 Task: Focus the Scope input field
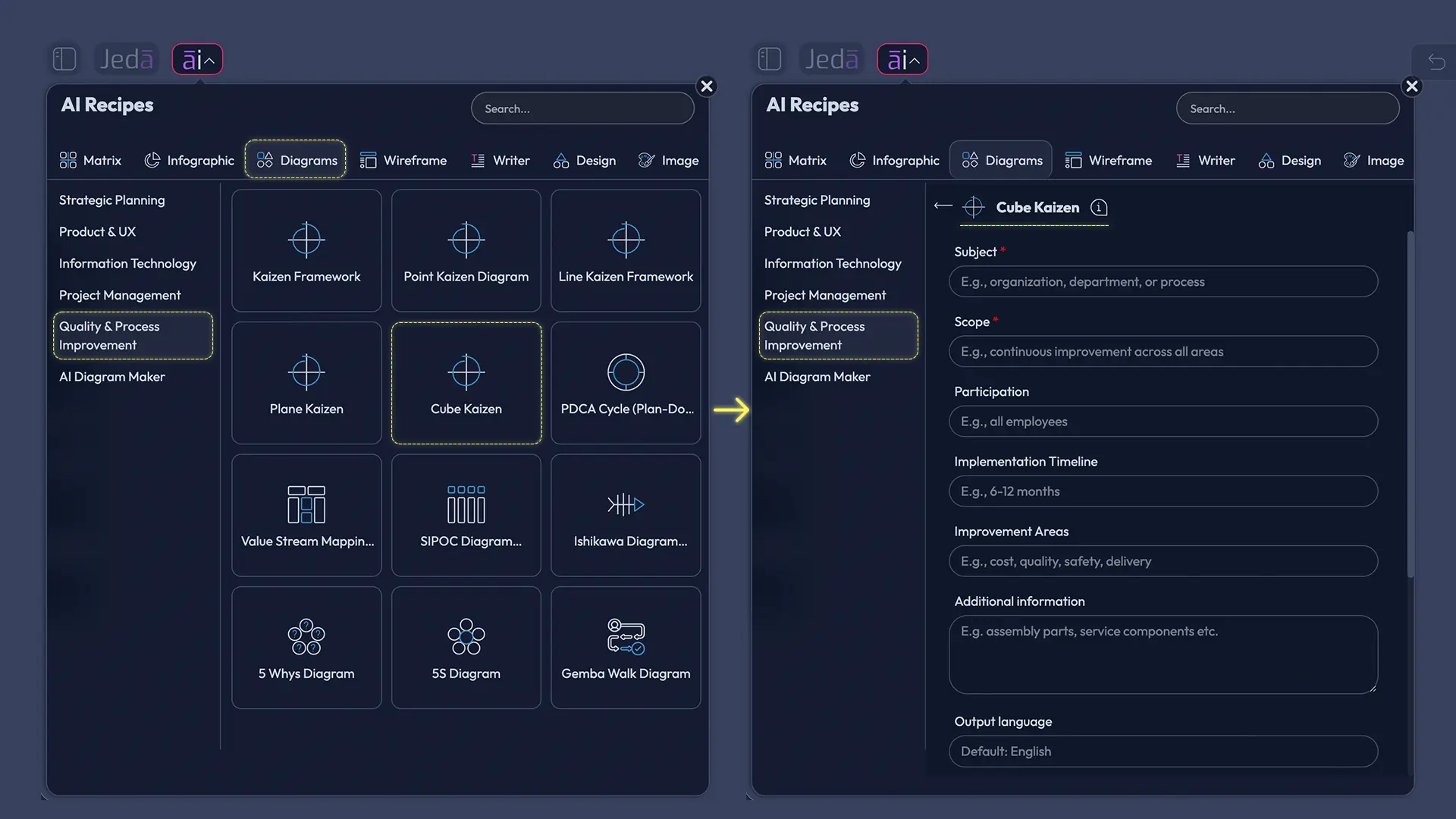(1163, 351)
